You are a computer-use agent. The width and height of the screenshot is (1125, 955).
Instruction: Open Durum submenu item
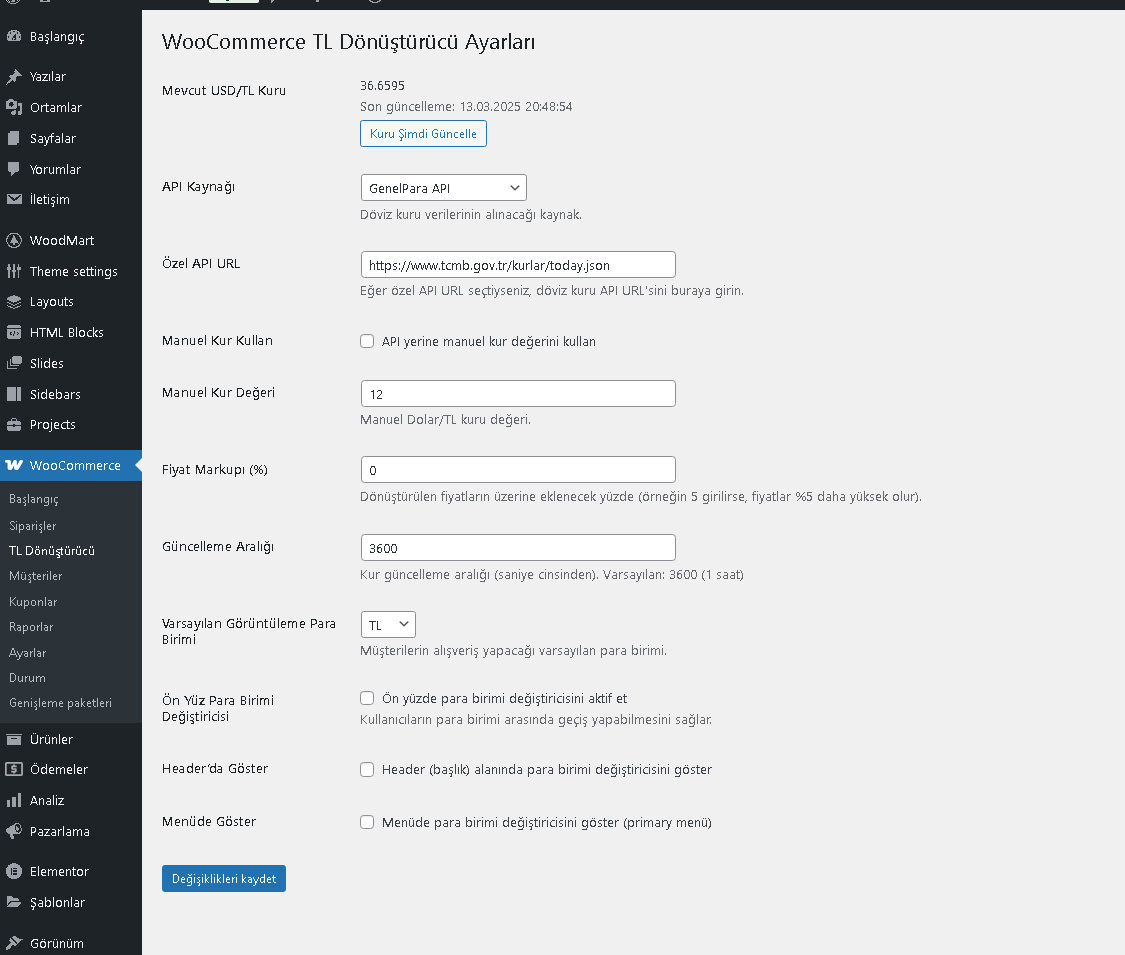tap(27, 678)
